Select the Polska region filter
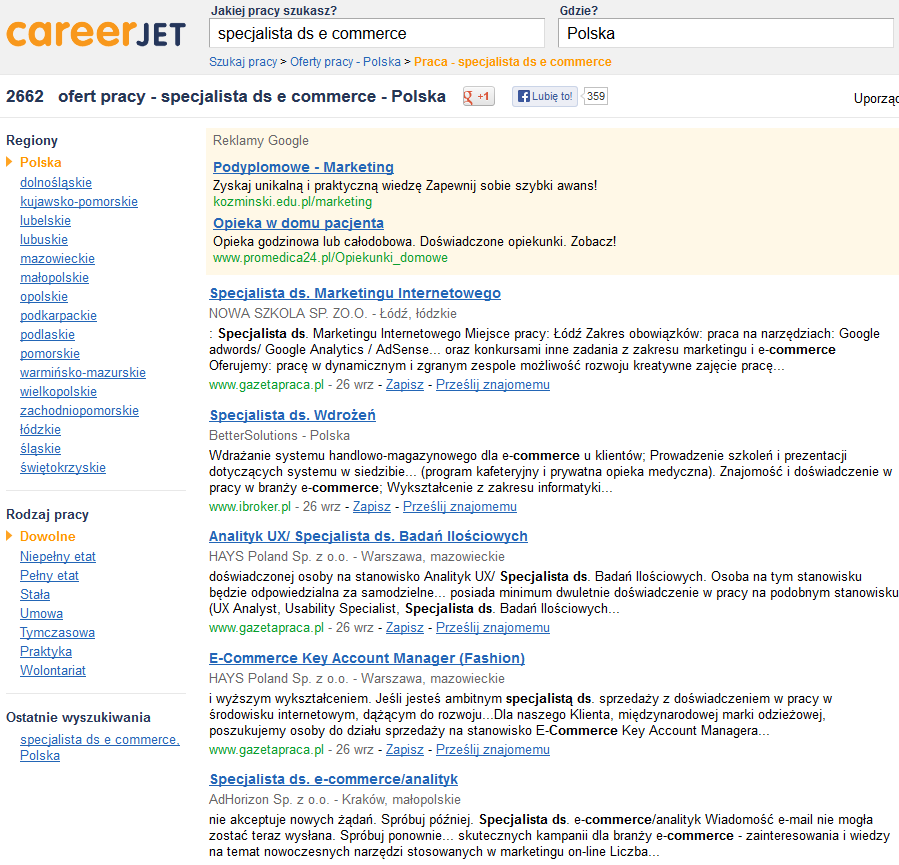This screenshot has height=865, width=899. [41, 162]
